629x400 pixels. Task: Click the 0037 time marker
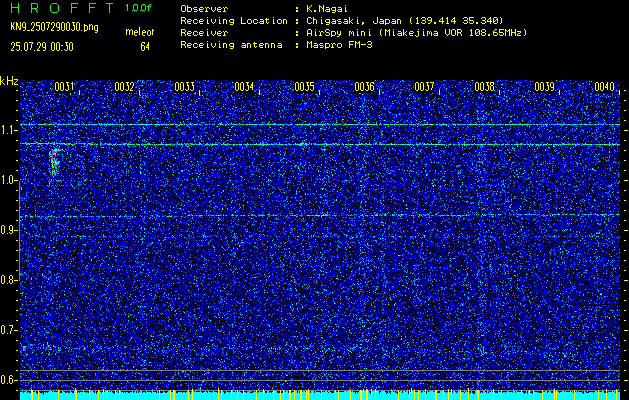pos(424,87)
